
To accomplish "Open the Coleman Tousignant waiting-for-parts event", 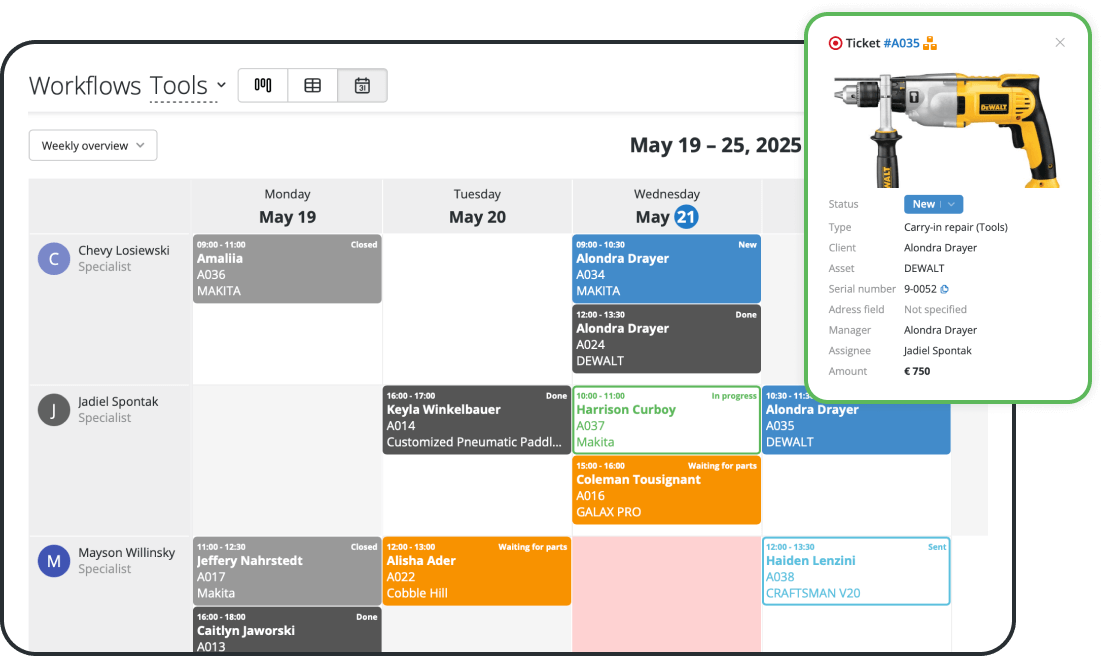I will (x=666, y=490).
